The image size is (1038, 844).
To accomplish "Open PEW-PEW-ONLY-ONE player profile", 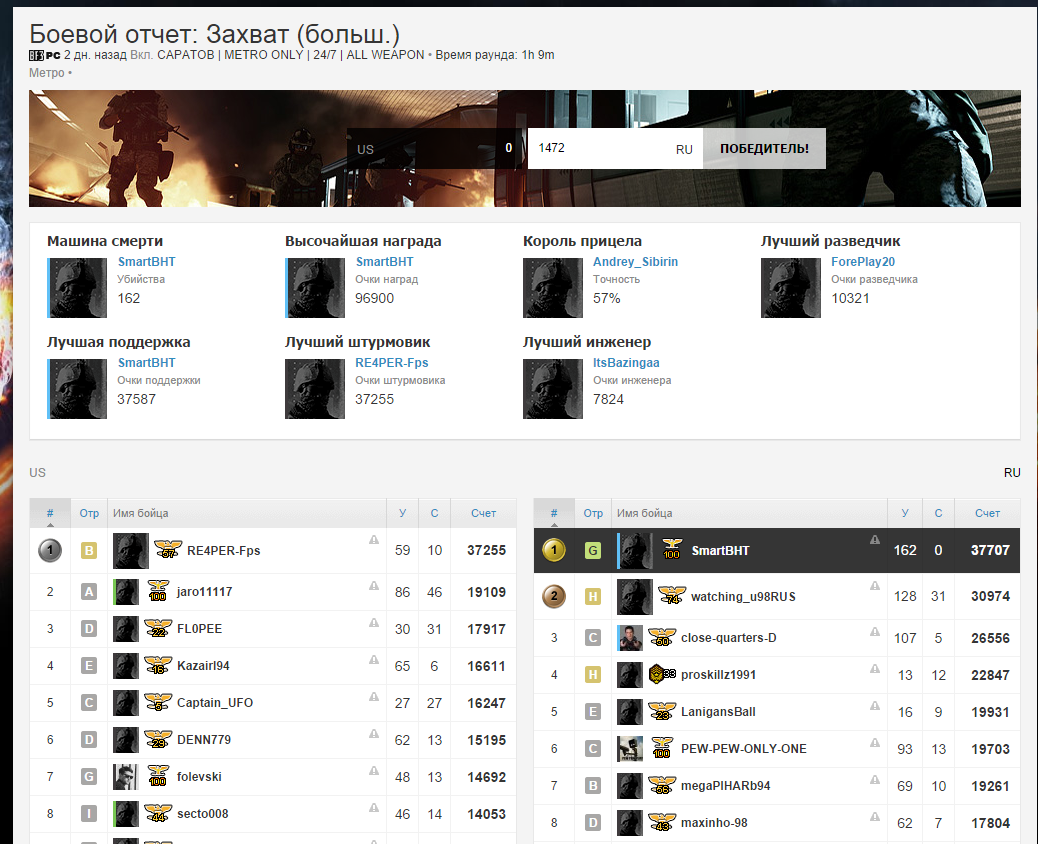I will click(x=743, y=749).
